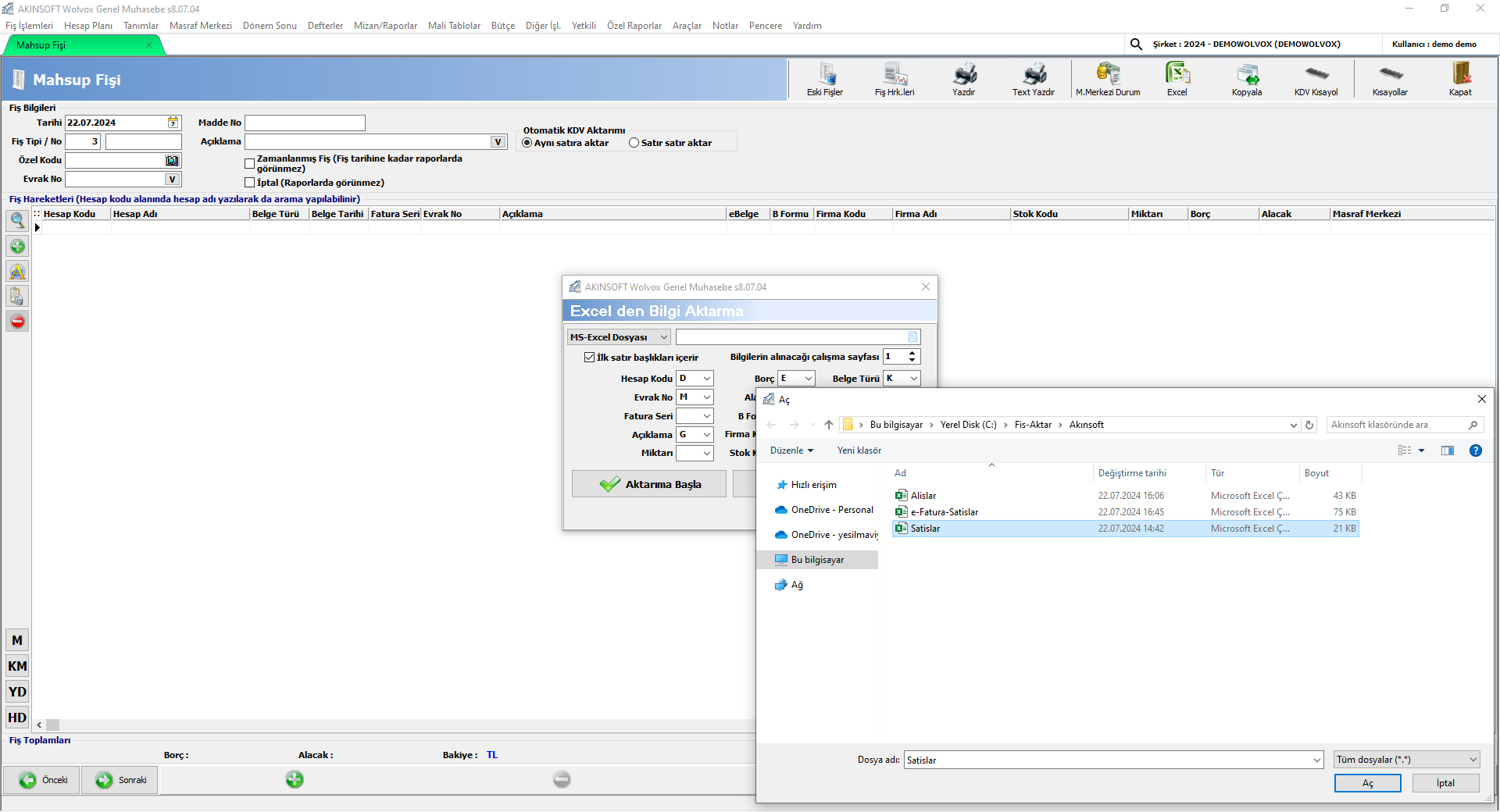Select the e-Fatura-Satislar file
1500x812 pixels.
pyautogui.click(x=944, y=512)
